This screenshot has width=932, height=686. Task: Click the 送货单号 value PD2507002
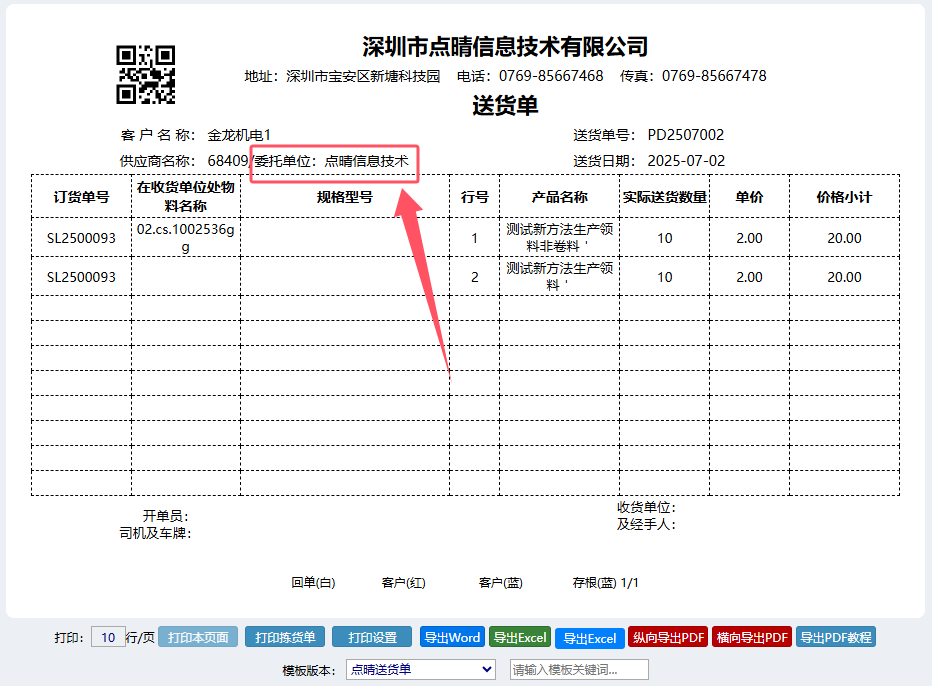coord(686,135)
